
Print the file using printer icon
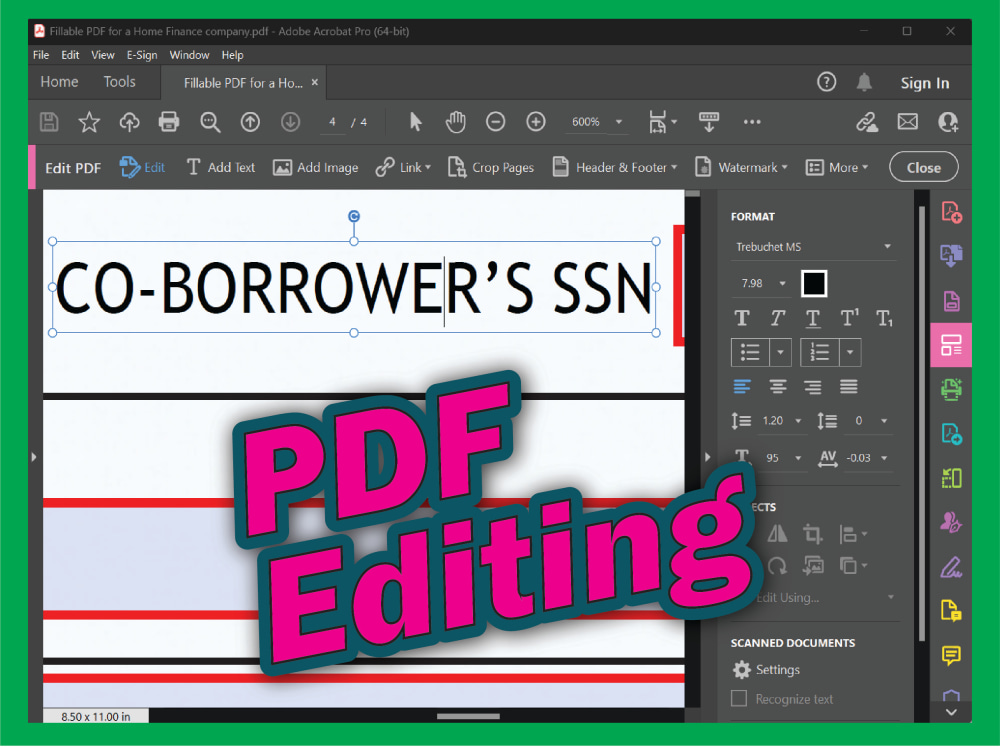coord(169,122)
